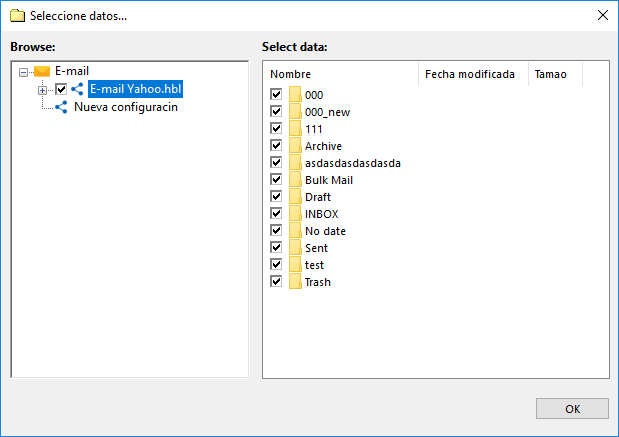Uncheck the Draft folder checkbox
This screenshot has width=619, height=437.
pyautogui.click(x=276, y=197)
